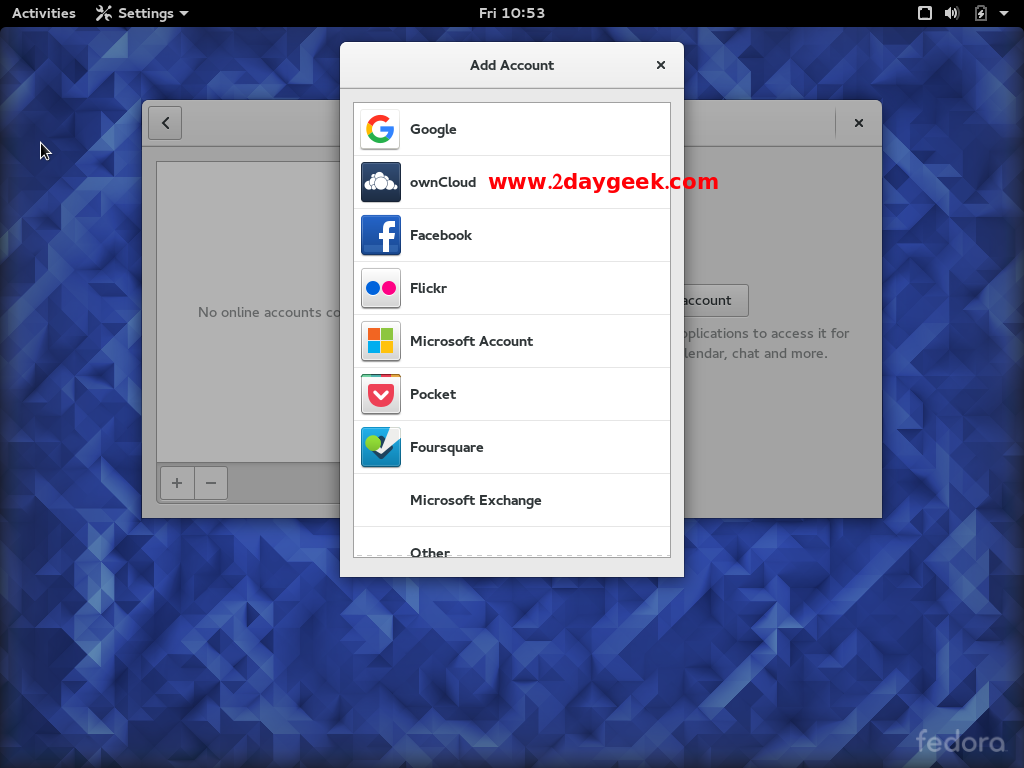The height and width of the screenshot is (768, 1024).
Task: Click the window indicator icon in top bar
Action: click(925, 13)
